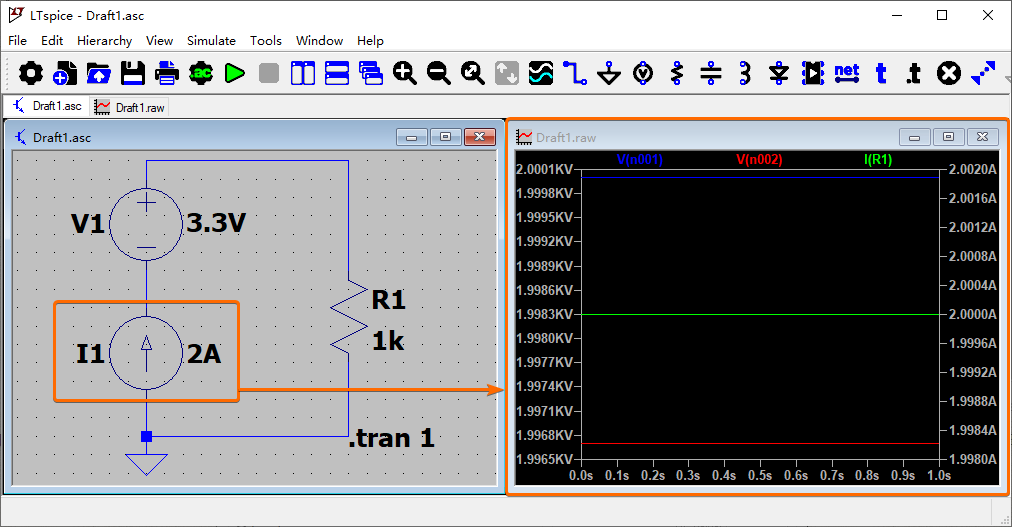Place a Ground symbol
The height and width of the screenshot is (527, 1012).
pyautogui.click(x=609, y=74)
